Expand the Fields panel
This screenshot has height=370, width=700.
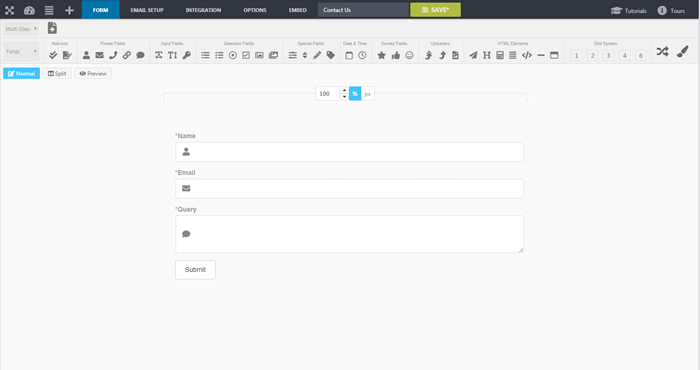pyautogui.click(x=21, y=52)
